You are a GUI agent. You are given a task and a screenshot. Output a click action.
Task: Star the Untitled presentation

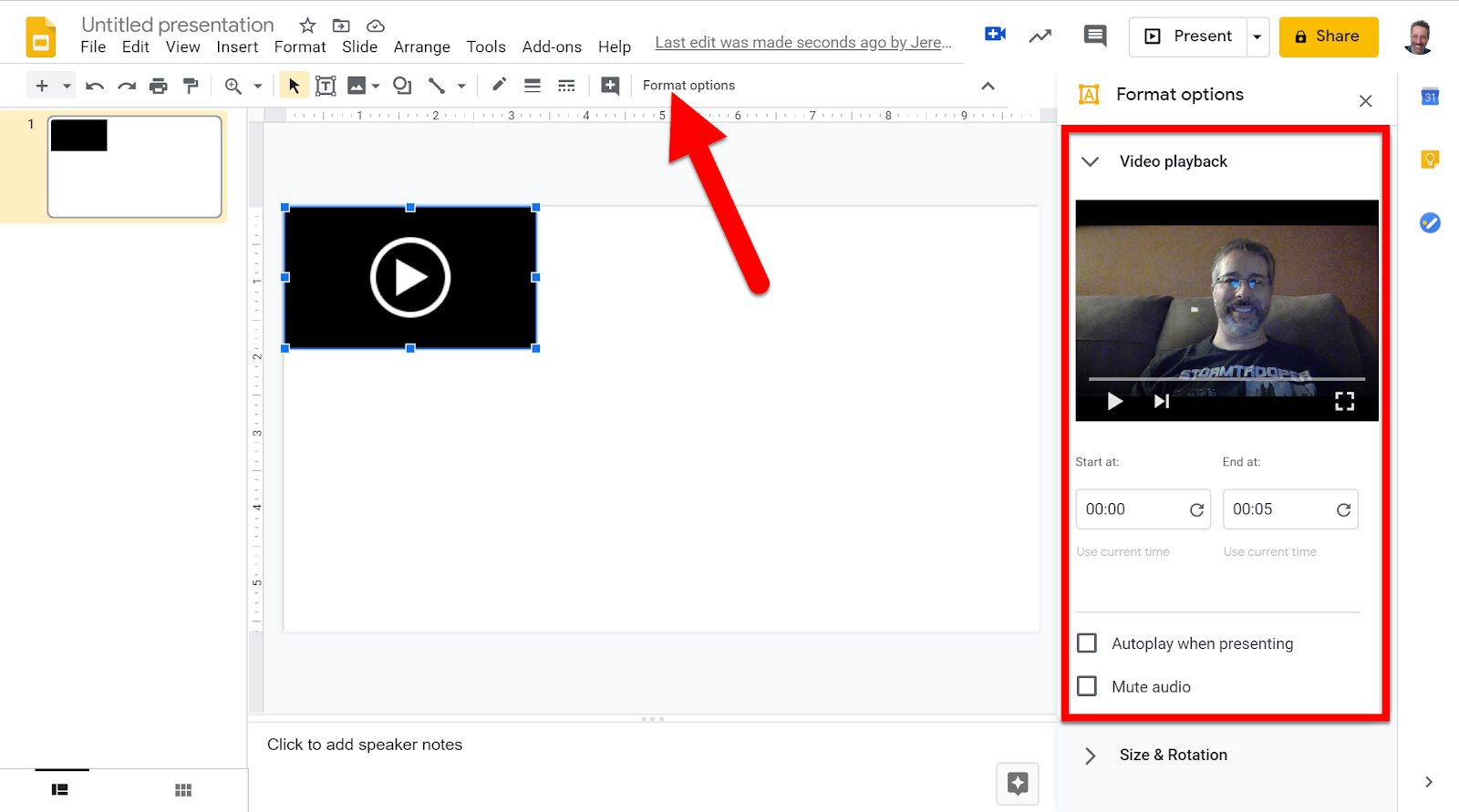pyautogui.click(x=307, y=26)
